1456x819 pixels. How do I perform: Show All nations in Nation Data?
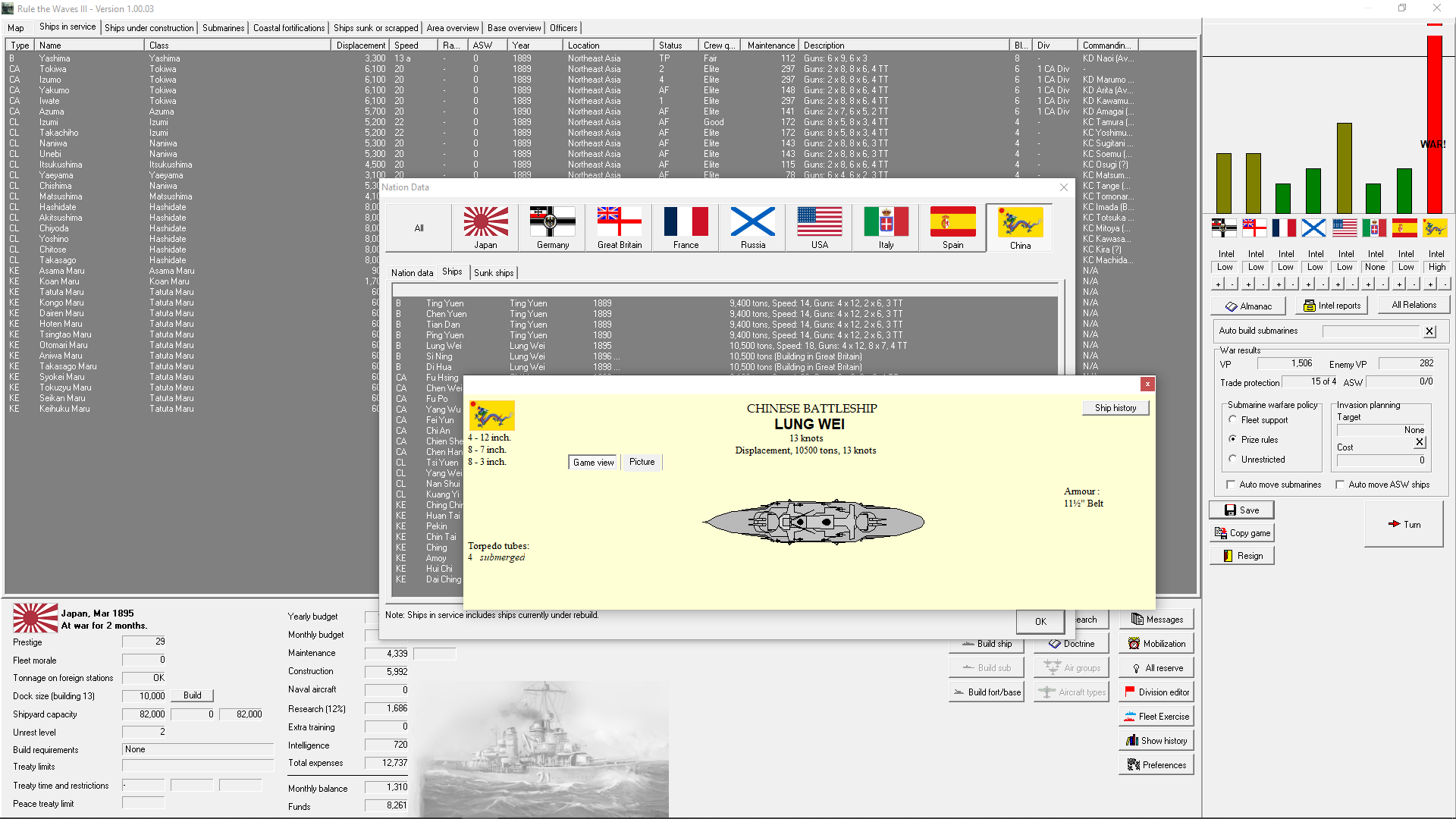419,227
